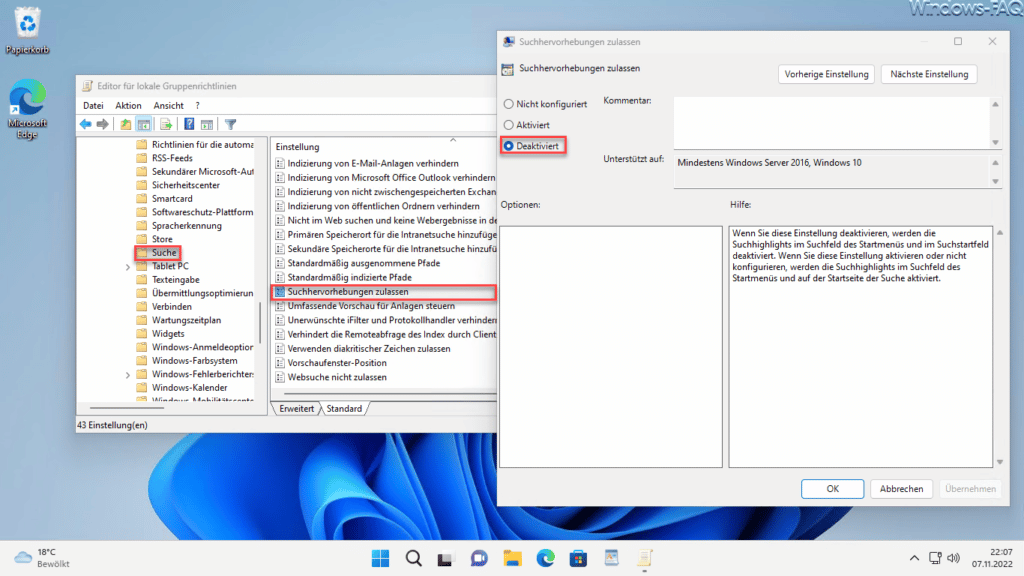Select the Texteingabe tree item
This screenshot has height=576, width=1024.
point(176,280)
